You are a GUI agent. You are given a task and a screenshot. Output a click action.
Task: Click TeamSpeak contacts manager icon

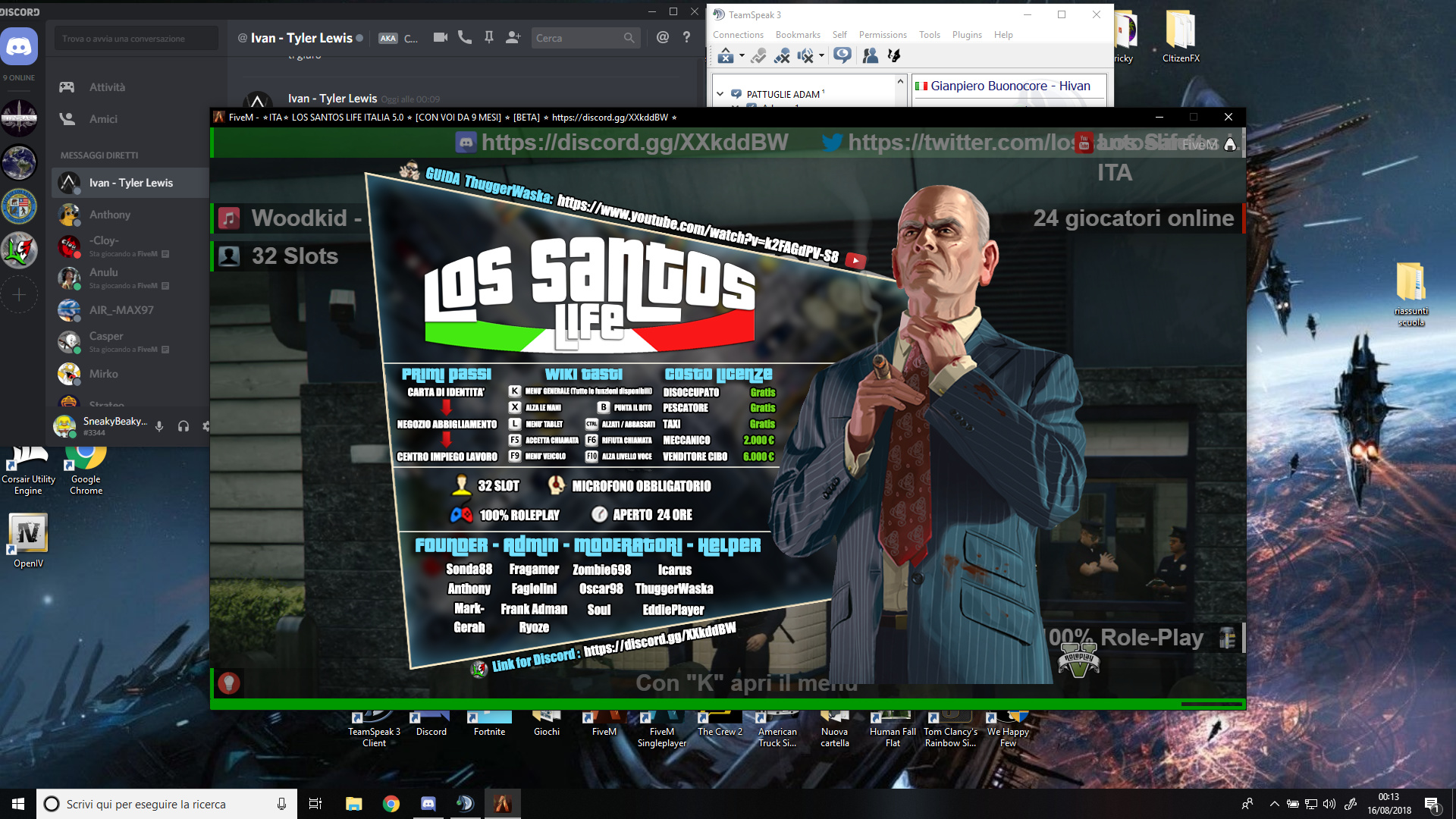click(x=870, y=55)
